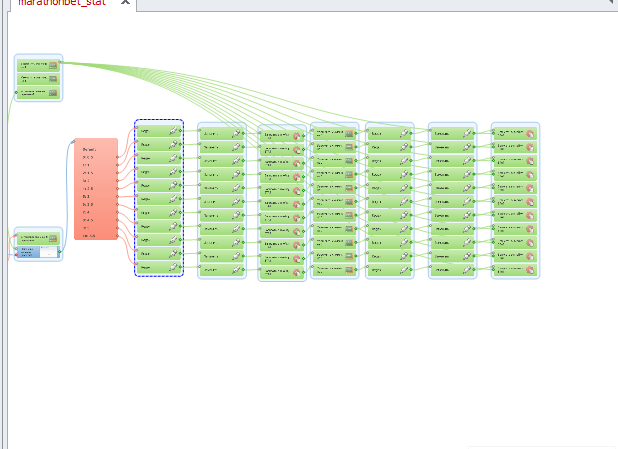This screenshot has height=449, width=618.
Task: Select the blue action block in bottom-left group
Action: [x=38, y=252]
